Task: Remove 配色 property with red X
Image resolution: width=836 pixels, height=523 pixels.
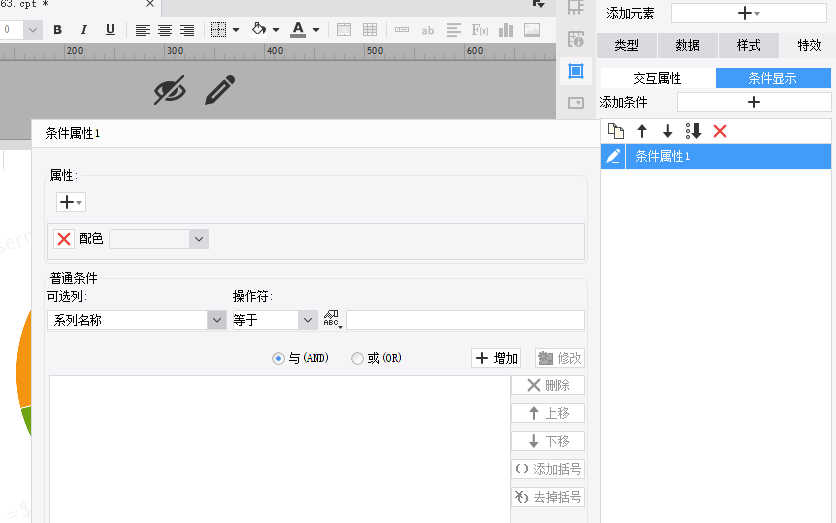Action: (x=64, y=239)
